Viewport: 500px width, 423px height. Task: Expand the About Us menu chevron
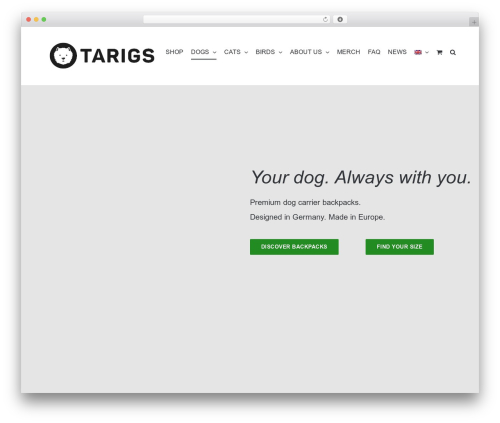click(327, 52)
